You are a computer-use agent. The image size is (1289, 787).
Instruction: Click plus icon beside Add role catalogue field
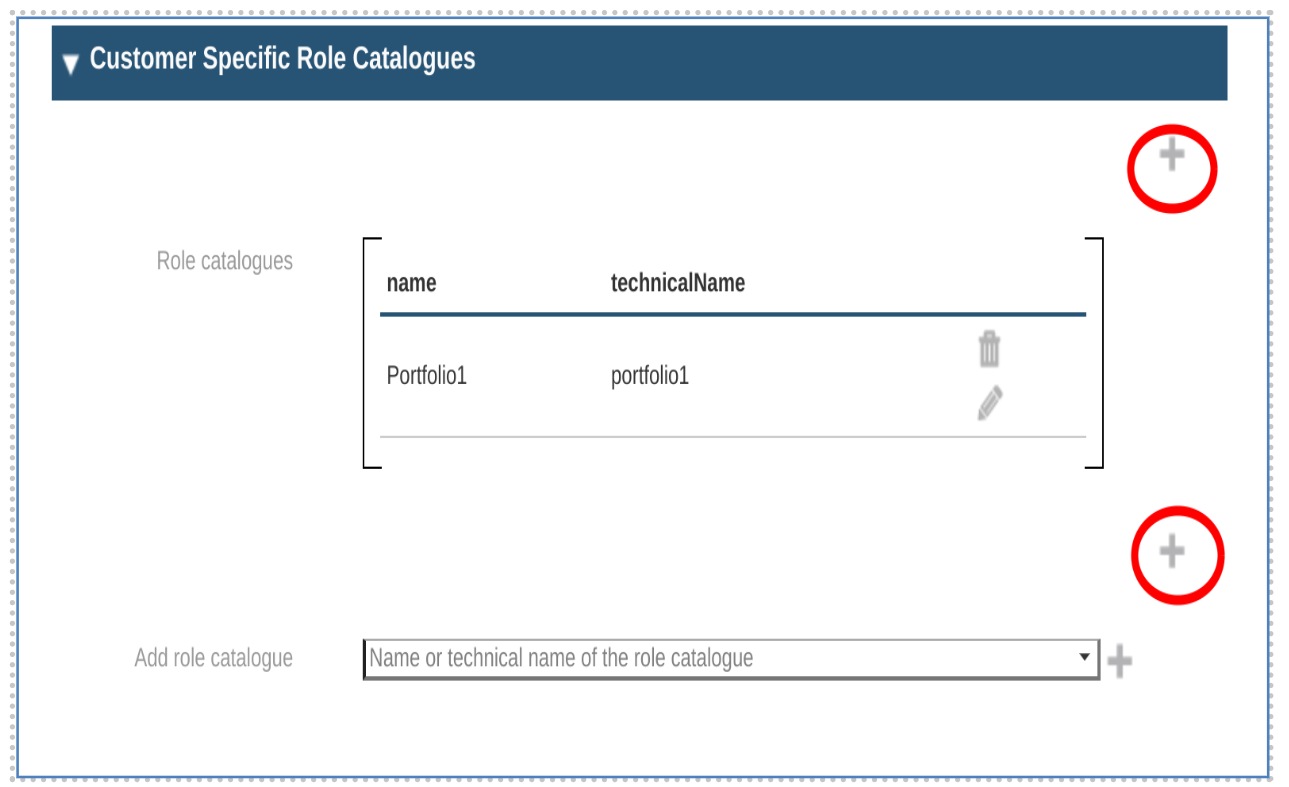point(1120,657)
